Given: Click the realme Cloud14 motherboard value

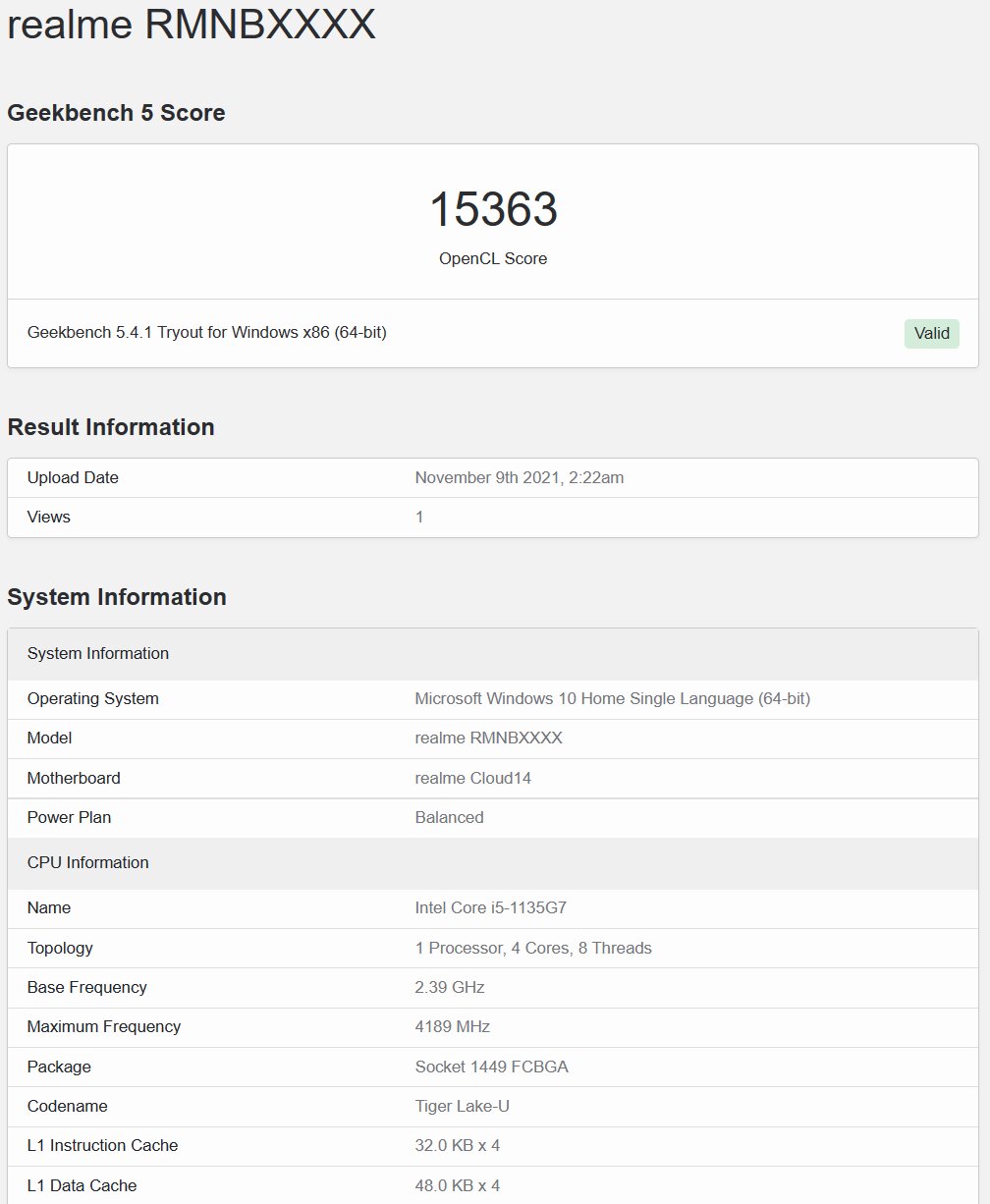Looking at the screenshot, I should point(472,779).
